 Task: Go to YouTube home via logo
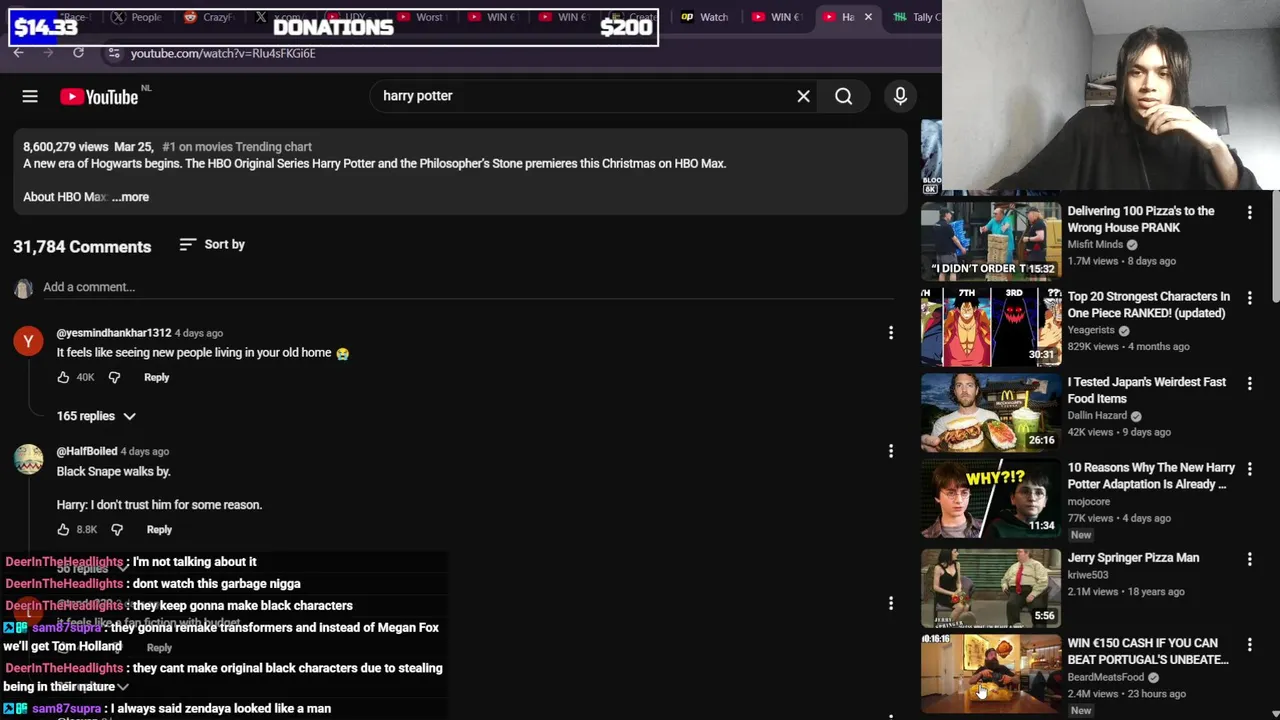click(99, 97)
